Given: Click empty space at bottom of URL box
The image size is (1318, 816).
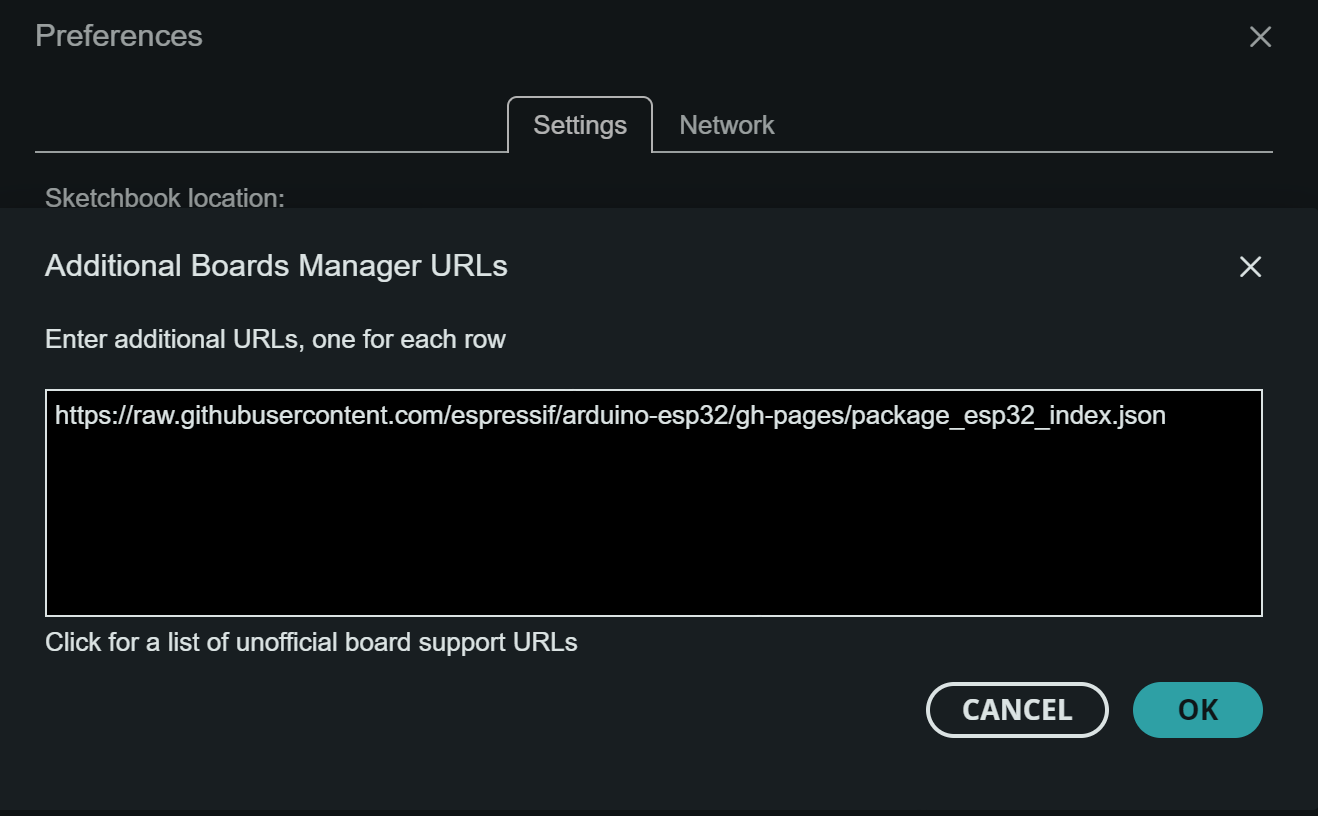Looking at the screenshot, I should pyautogui.click(x=653, y=590).
